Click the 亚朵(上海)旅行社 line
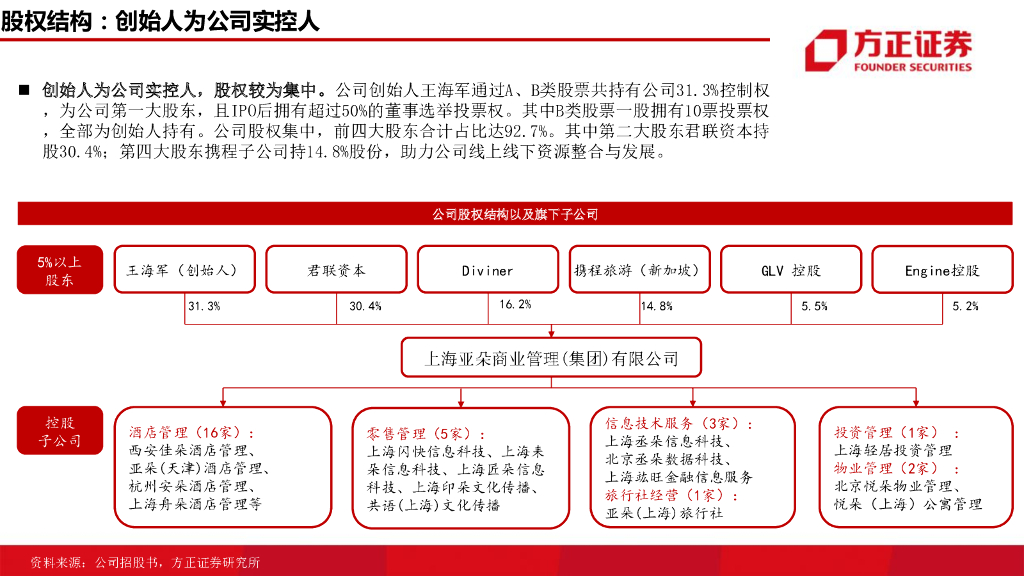This screenshot has width=1024, height=576. (x=664, y=513)
